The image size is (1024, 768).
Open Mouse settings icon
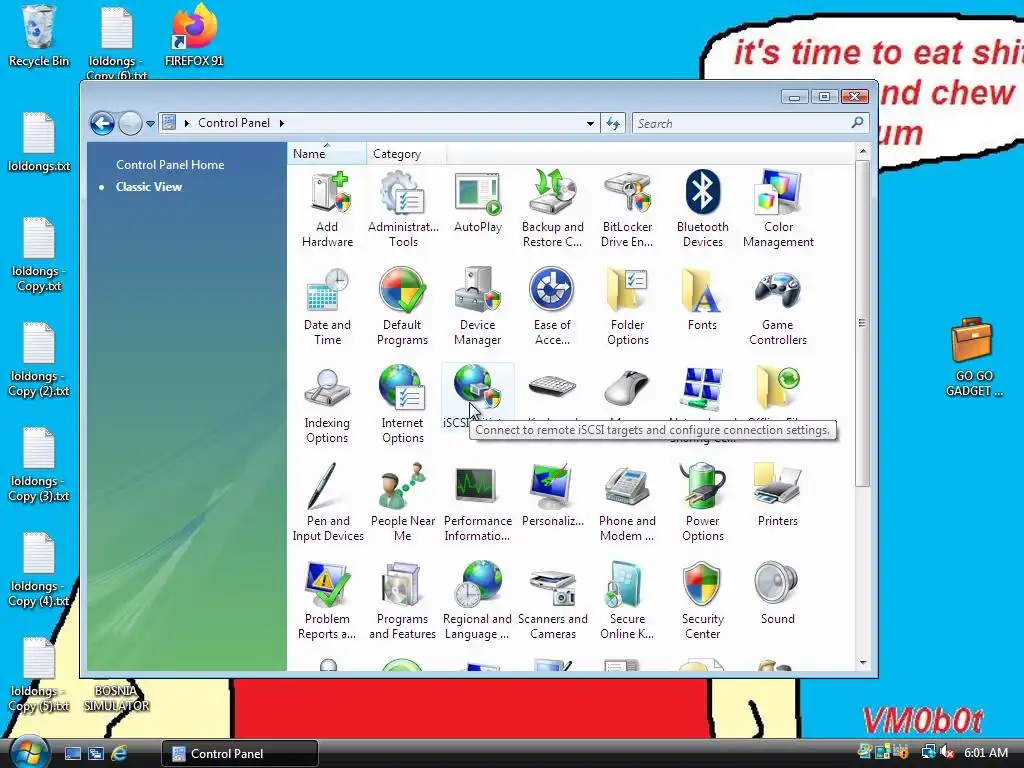point(627,387)
